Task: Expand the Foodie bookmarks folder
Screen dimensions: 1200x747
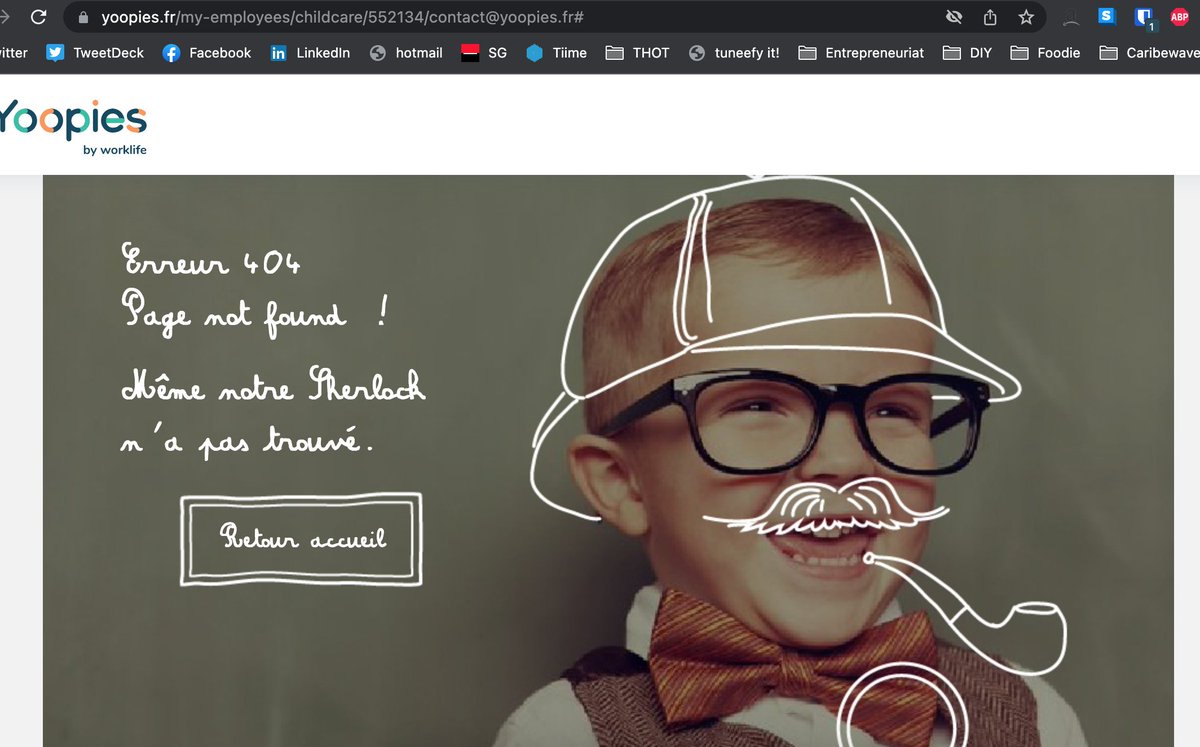Action: [1045, 53]
